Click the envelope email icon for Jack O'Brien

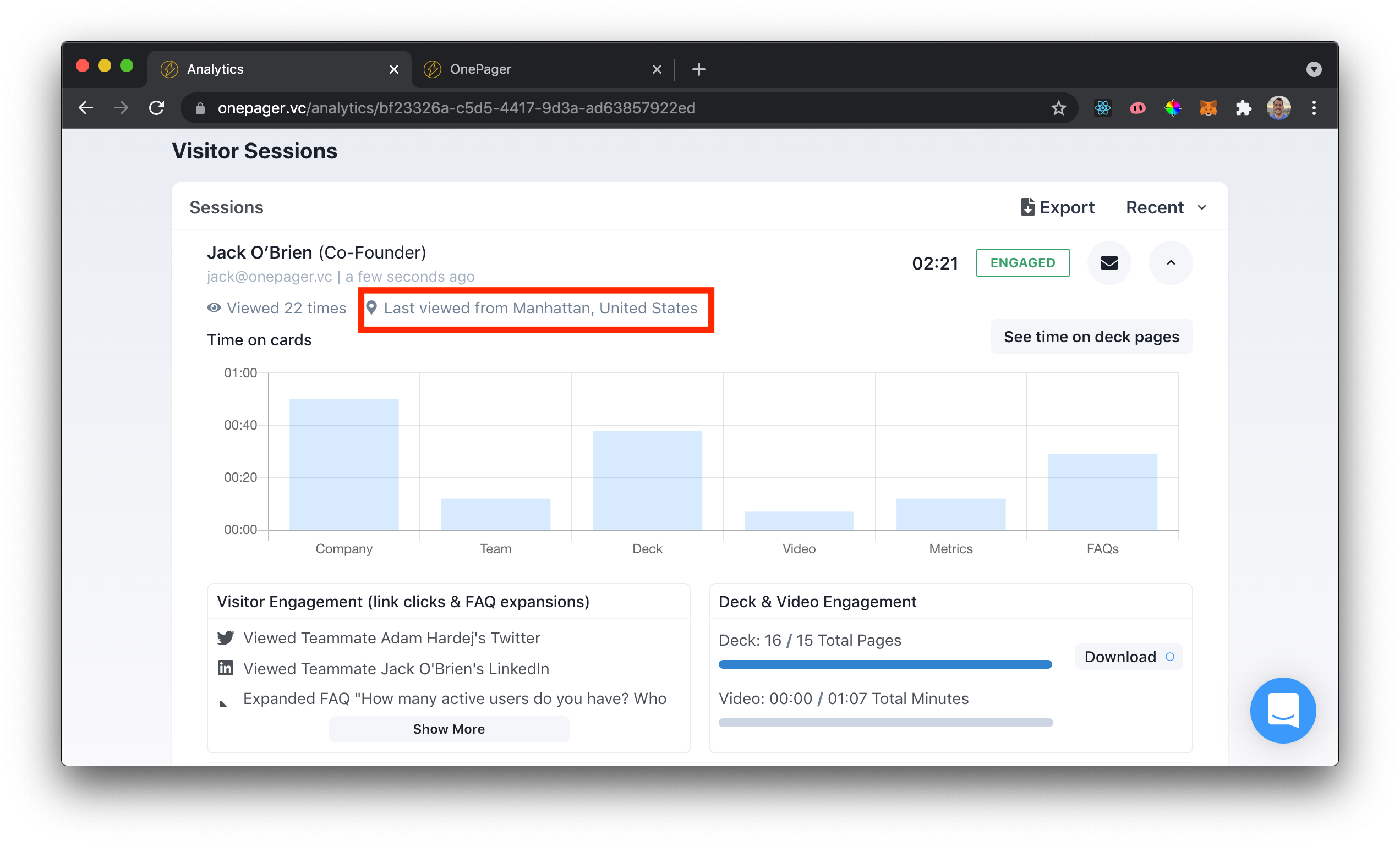click(1108, 263)
